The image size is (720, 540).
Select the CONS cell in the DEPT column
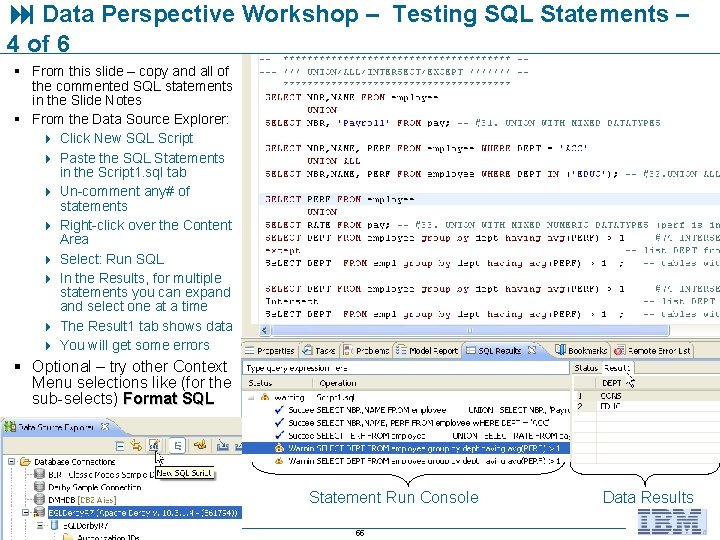tap(611, 396)
